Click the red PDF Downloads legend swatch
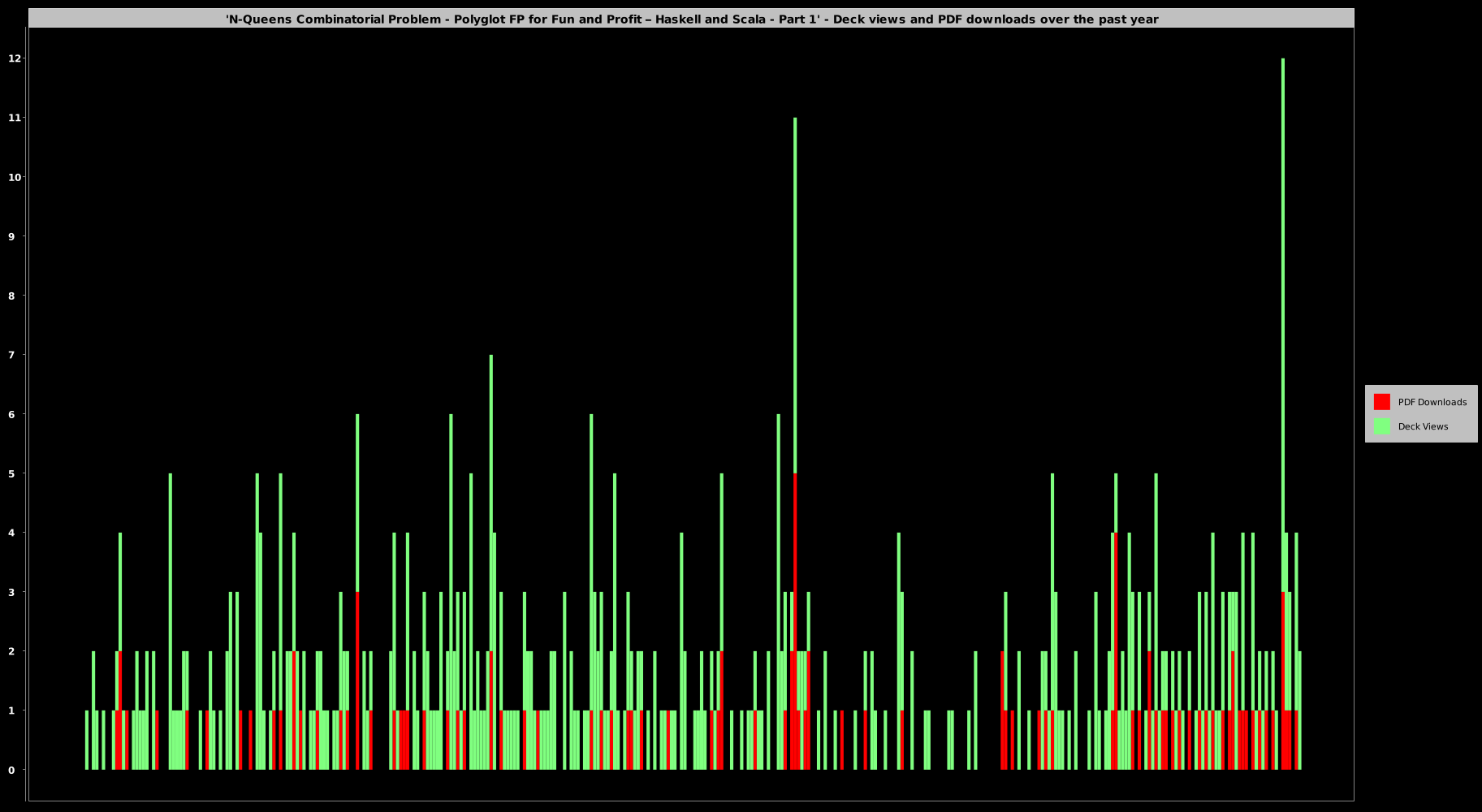The height and width of the screenshot is (812, 1482). click(x=1381, y=402)
